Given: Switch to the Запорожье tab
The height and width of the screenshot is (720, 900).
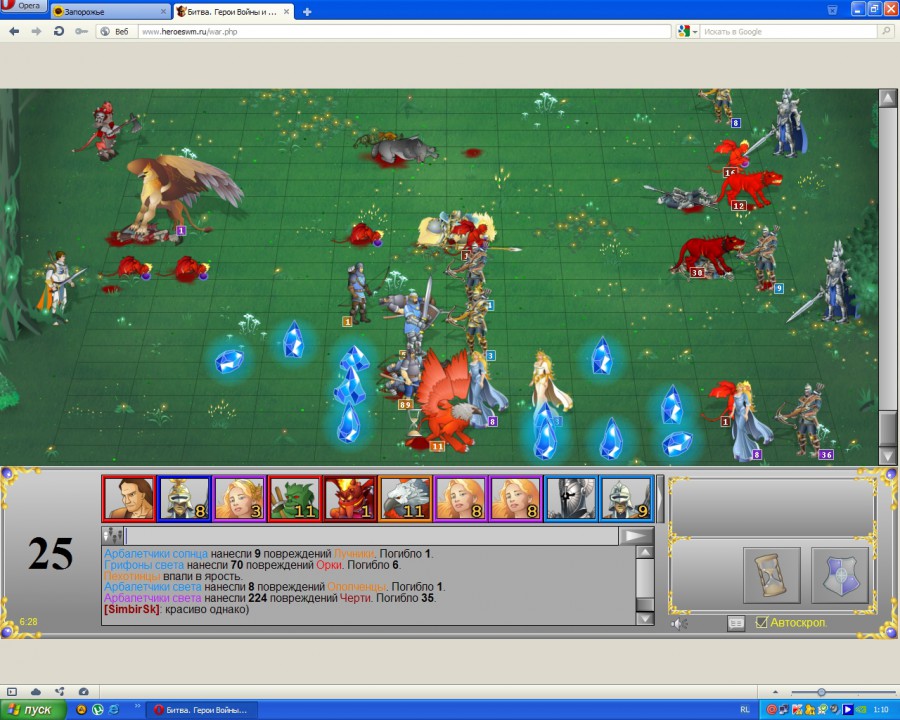Looking at the screenshot, I should point(110,11).
